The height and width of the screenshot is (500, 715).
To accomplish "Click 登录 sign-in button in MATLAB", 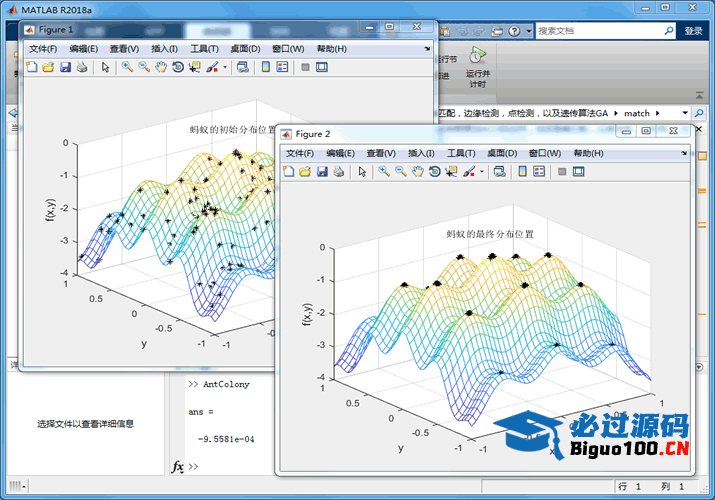I will (x=693, y=31).
